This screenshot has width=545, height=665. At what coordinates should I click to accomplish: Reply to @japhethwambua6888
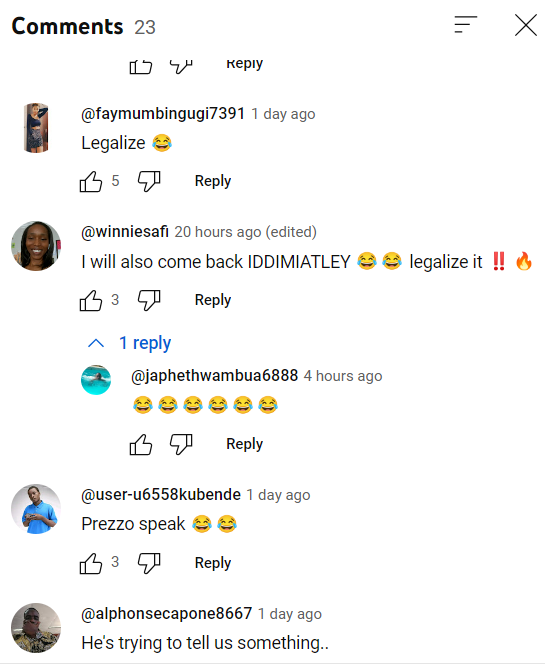coord(245,444)
